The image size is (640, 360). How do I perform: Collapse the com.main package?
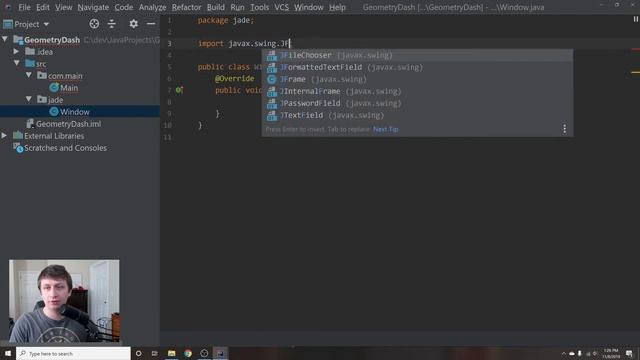click(29, 76)
